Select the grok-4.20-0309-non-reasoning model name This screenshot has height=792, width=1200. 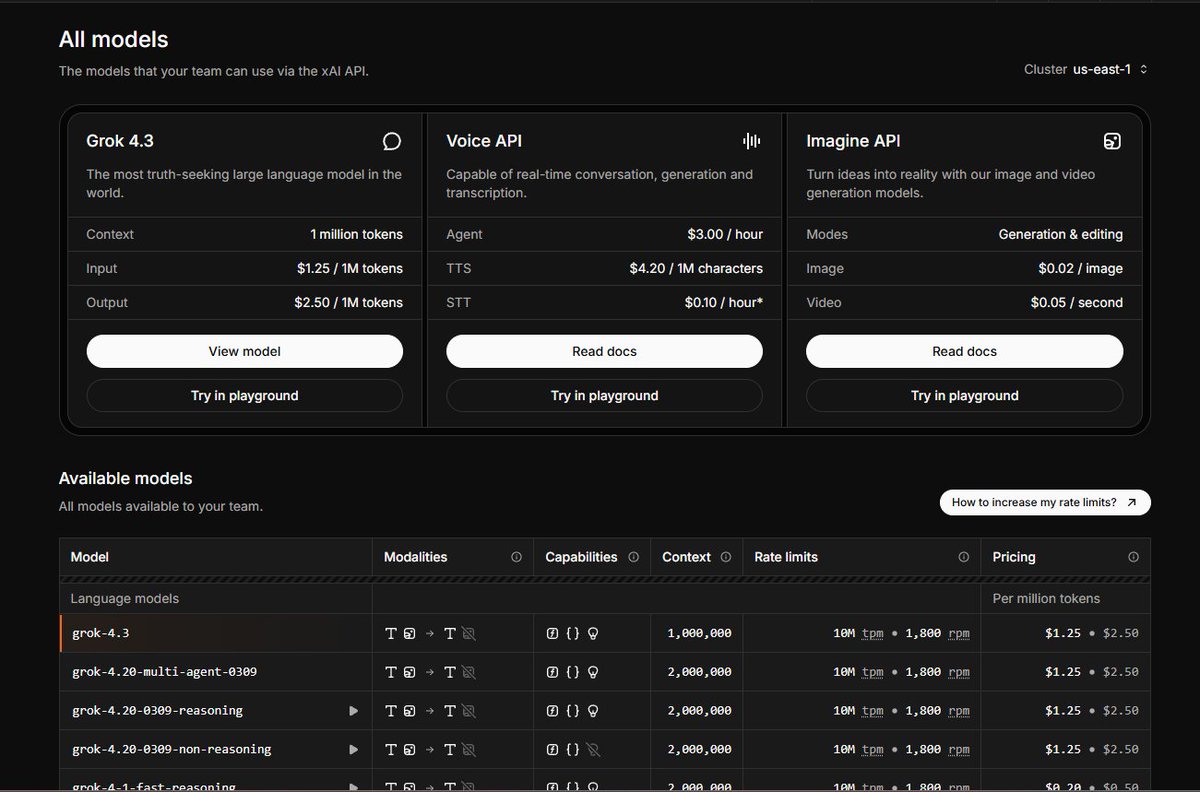pos(171,749)
